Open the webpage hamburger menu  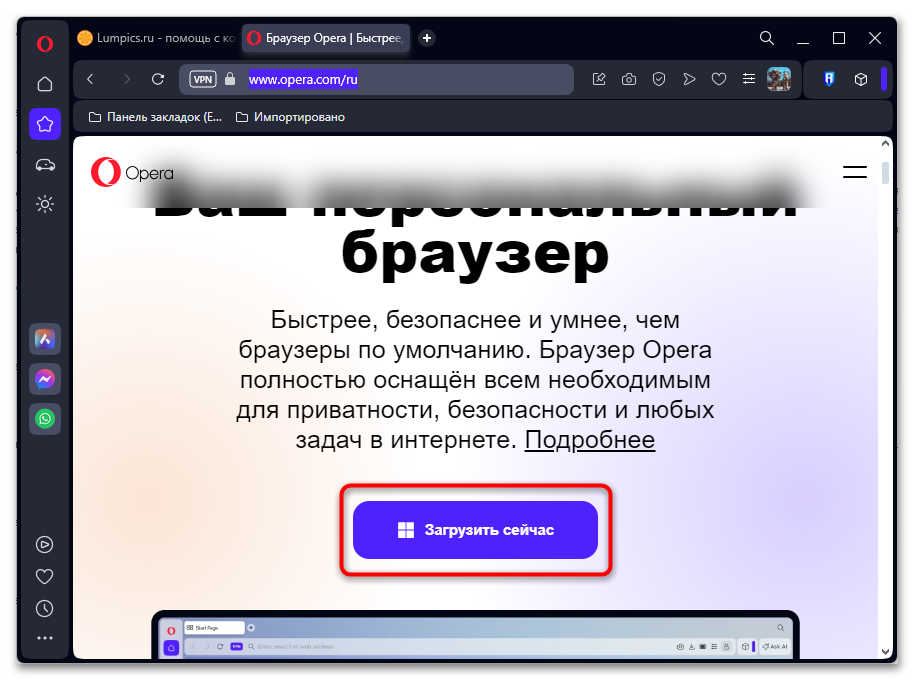pos(855,172)
